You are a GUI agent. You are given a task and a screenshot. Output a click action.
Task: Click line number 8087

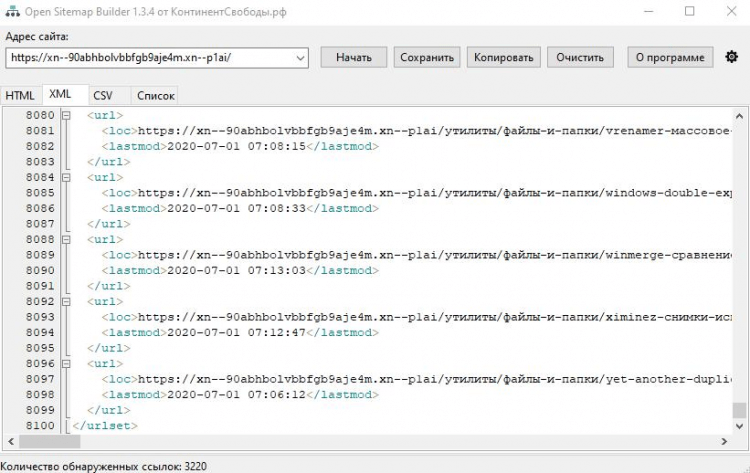[x=40, y=224]
